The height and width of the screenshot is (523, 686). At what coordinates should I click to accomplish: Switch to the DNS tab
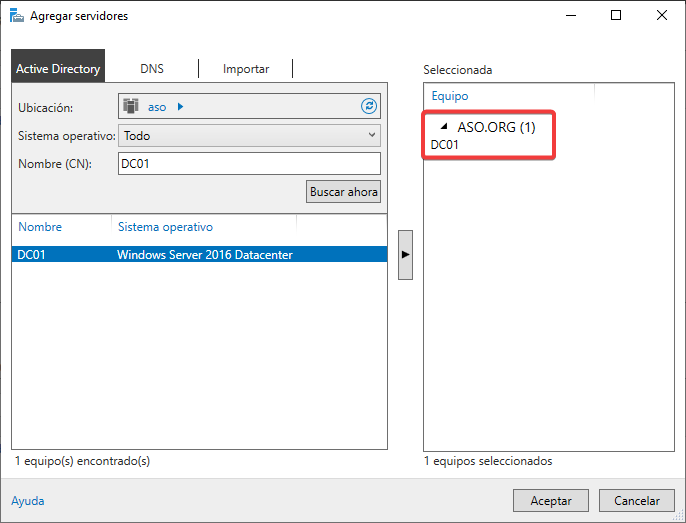point(152,69)
